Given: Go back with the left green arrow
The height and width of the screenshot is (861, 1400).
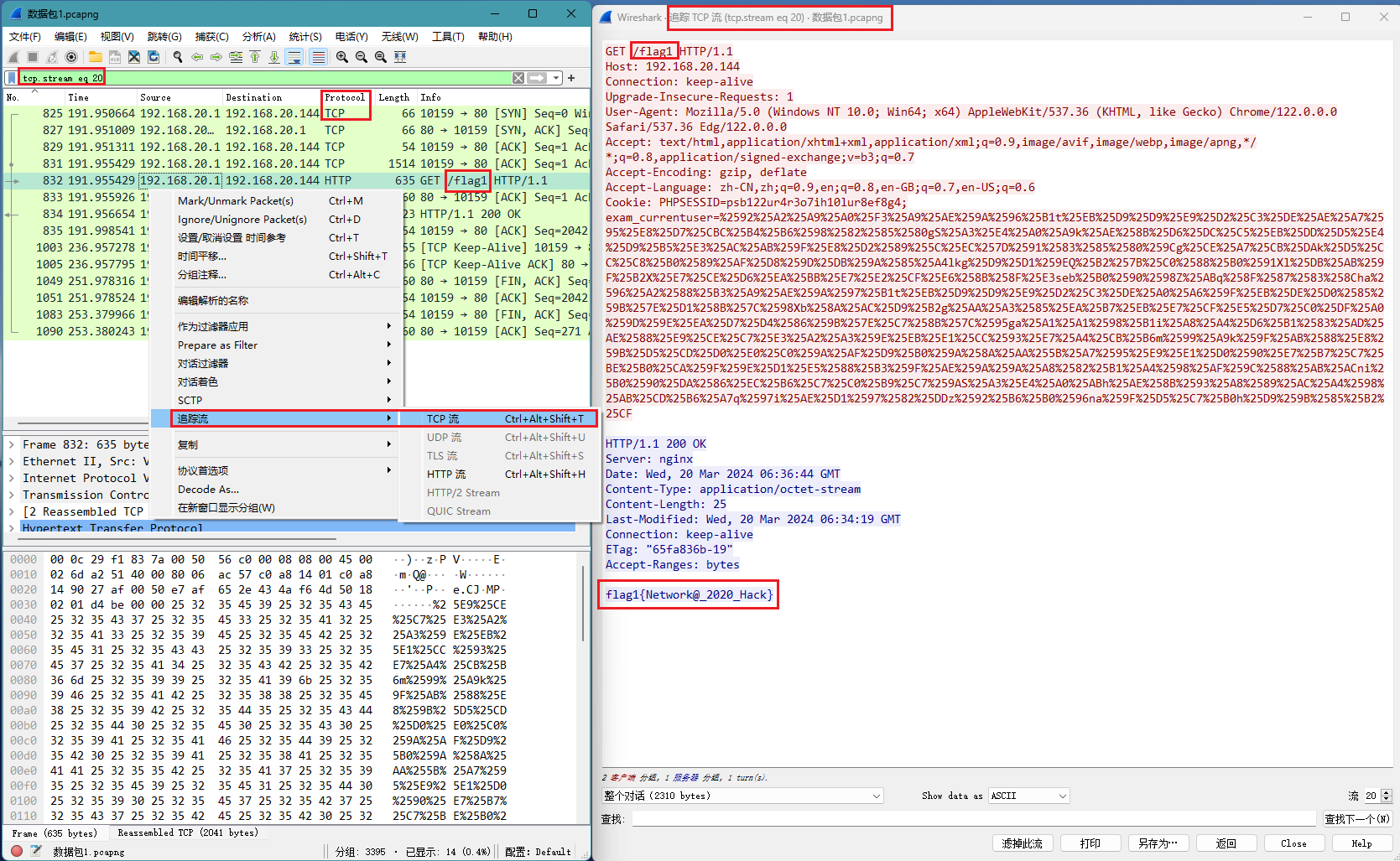Looking at the screenshot, I should click(197, 57).
